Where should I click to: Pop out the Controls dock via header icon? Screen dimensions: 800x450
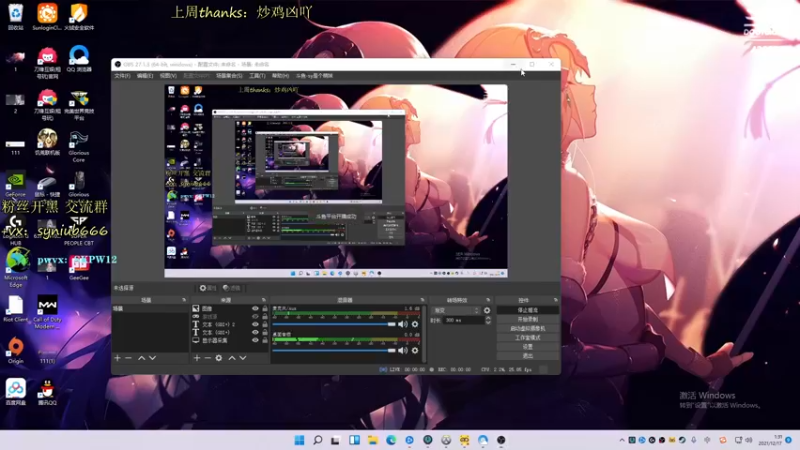click(556, 300)
